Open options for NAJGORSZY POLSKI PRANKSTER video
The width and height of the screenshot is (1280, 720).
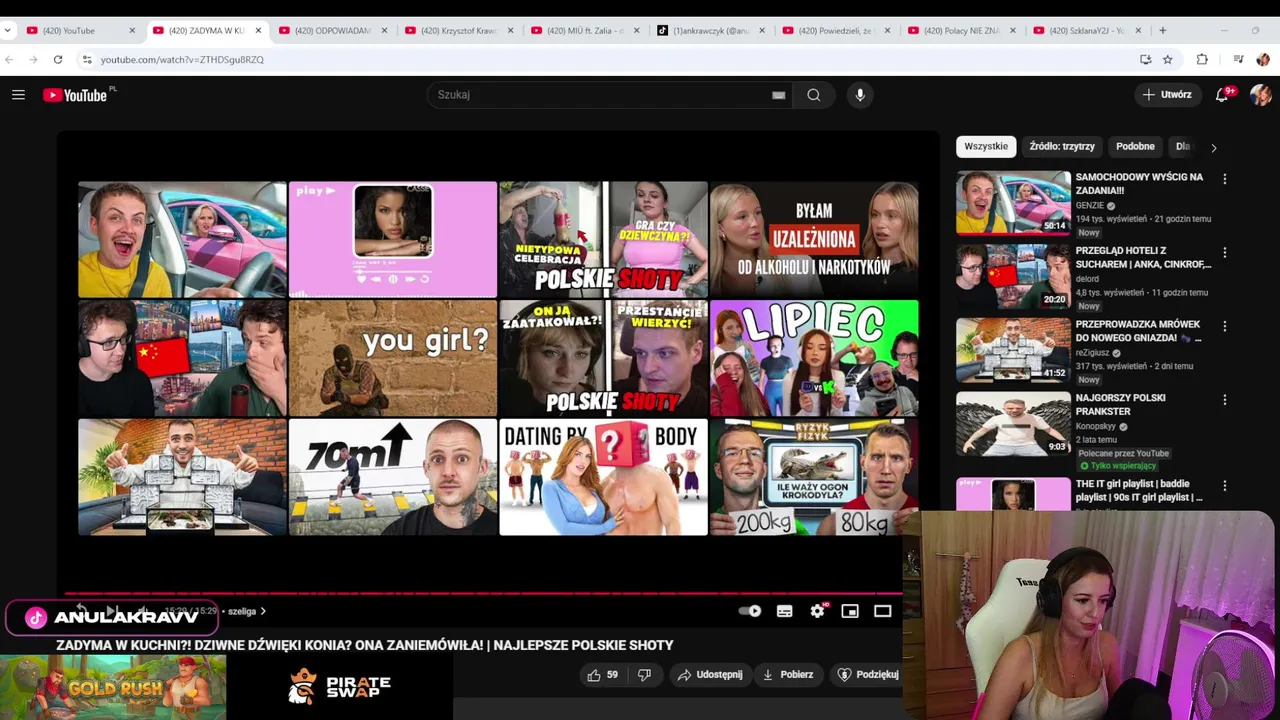click(1224, 400)
